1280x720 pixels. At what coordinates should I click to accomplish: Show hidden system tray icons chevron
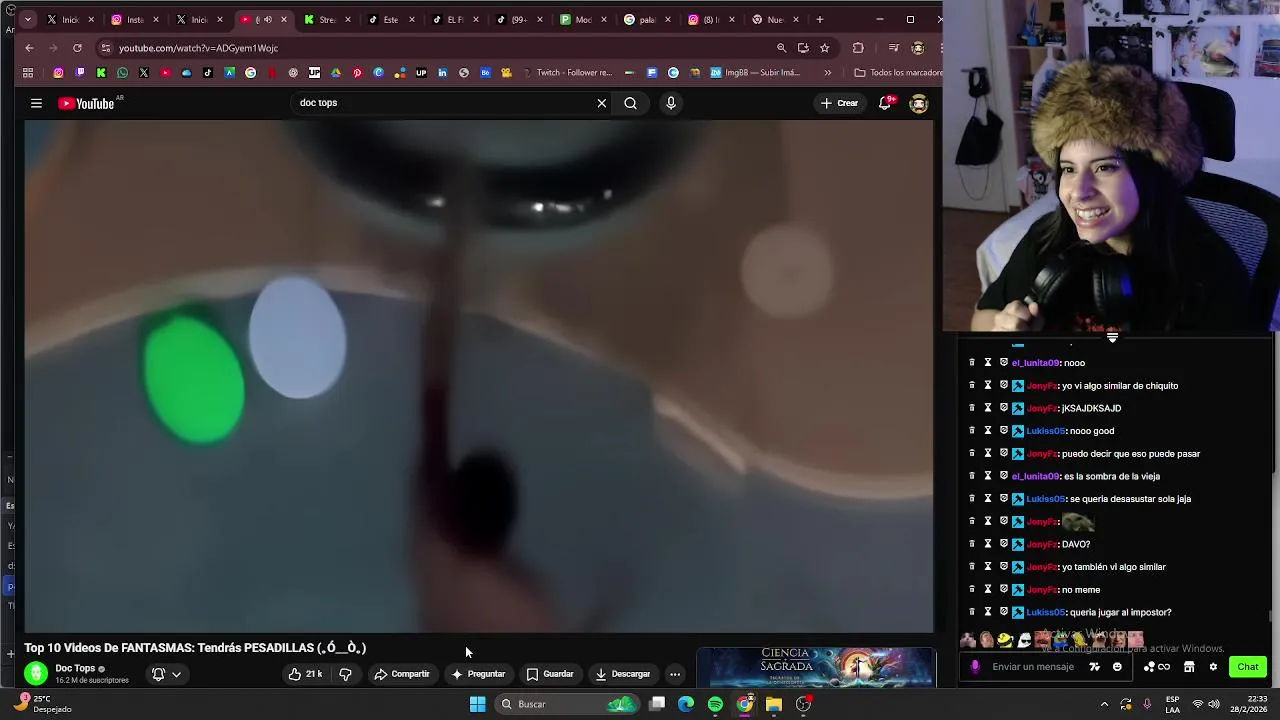[1104, 704]
